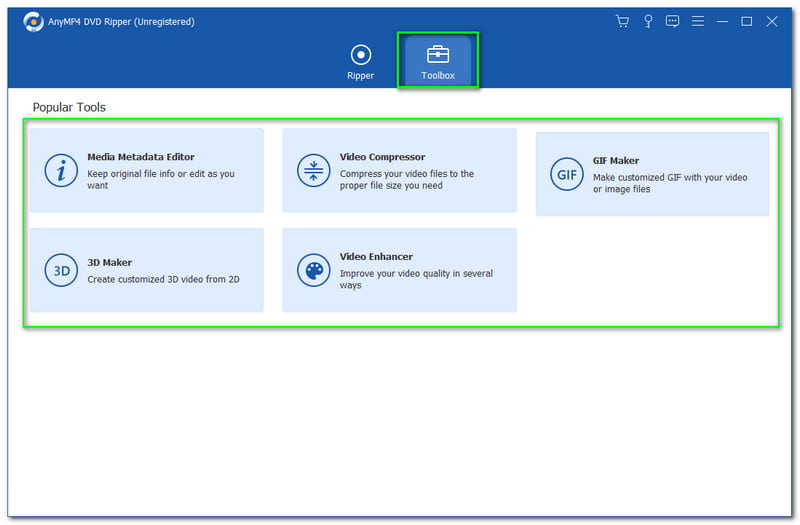The image size is (800, 525).
Task: Minimize the AnyMP4 window
Action: point(722,21)
